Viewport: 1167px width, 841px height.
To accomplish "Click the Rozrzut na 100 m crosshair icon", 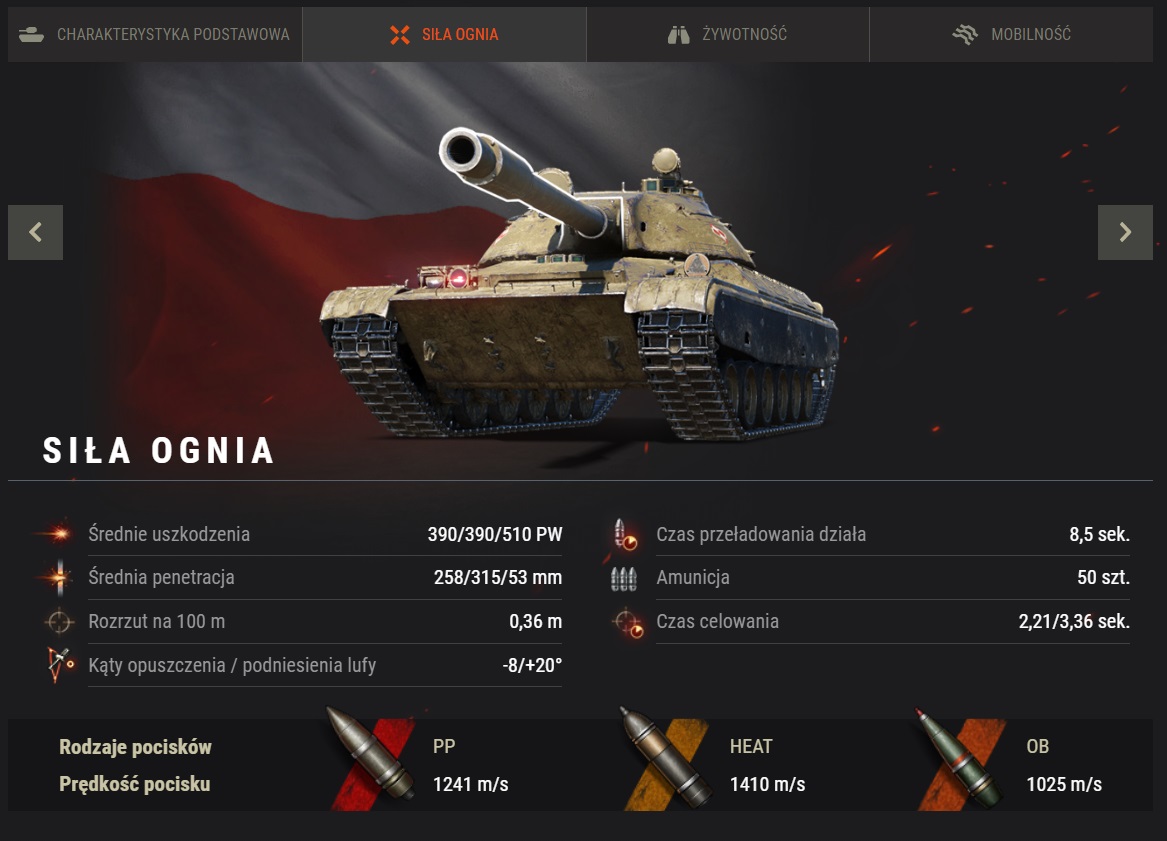I will point(59,621).
